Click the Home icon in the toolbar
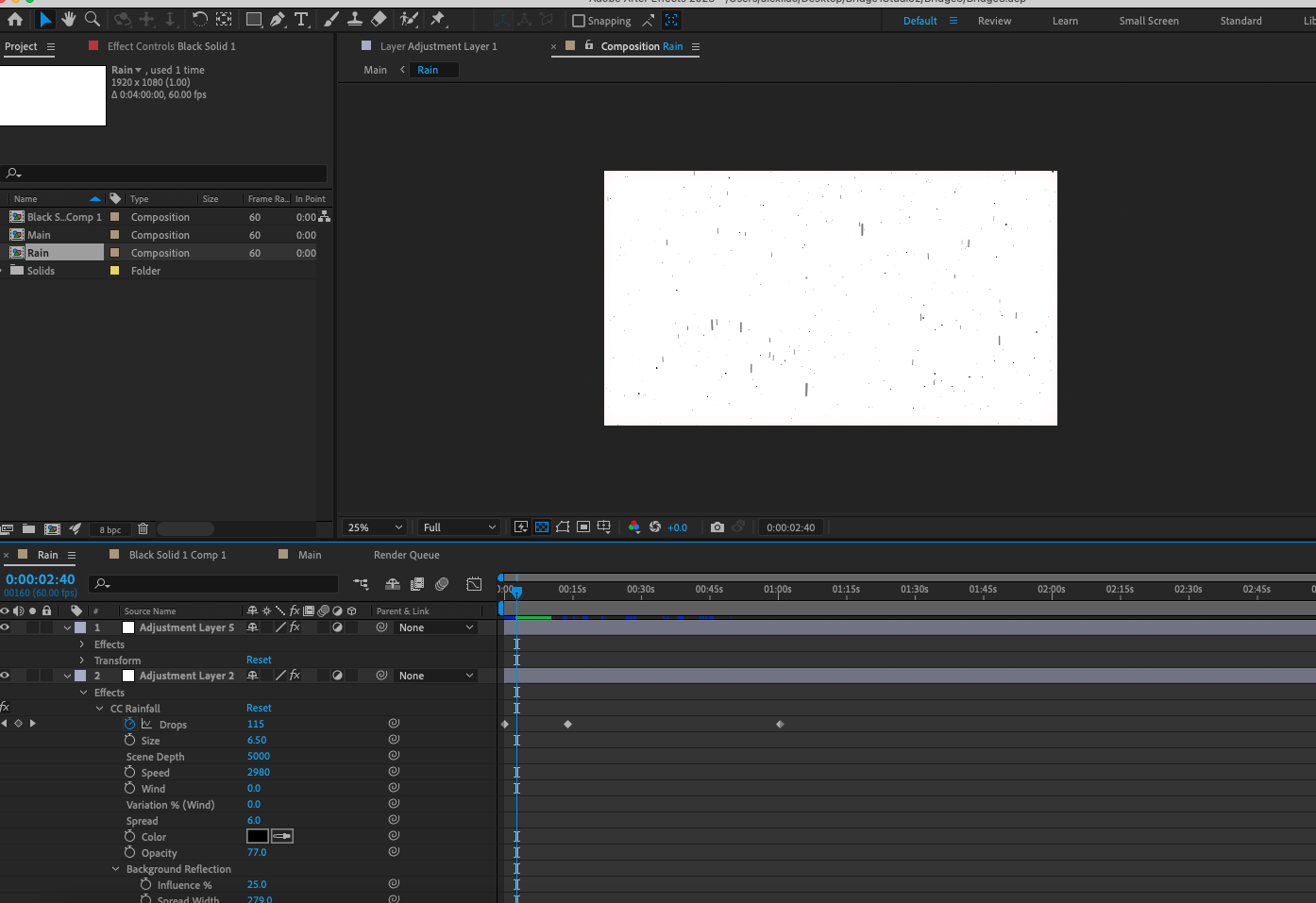Viewport: 1316px width, 903px height. [x=15, y=19]
